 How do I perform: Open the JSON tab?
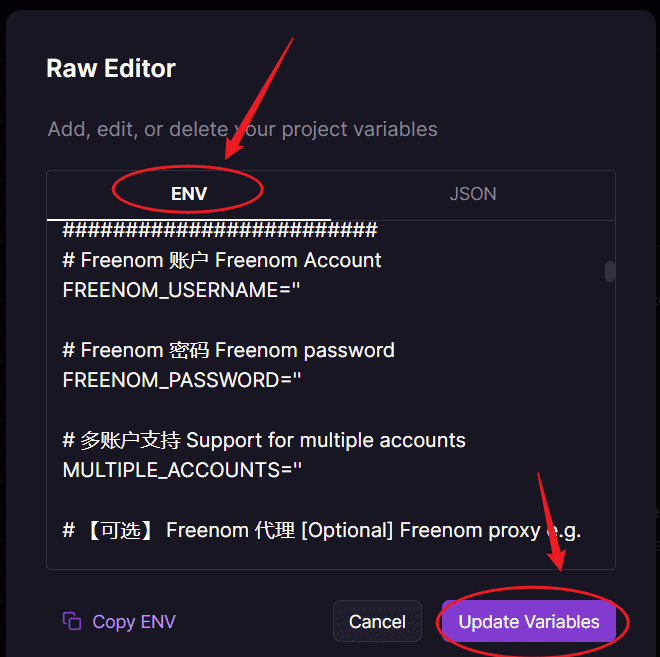tap(472, 194)
